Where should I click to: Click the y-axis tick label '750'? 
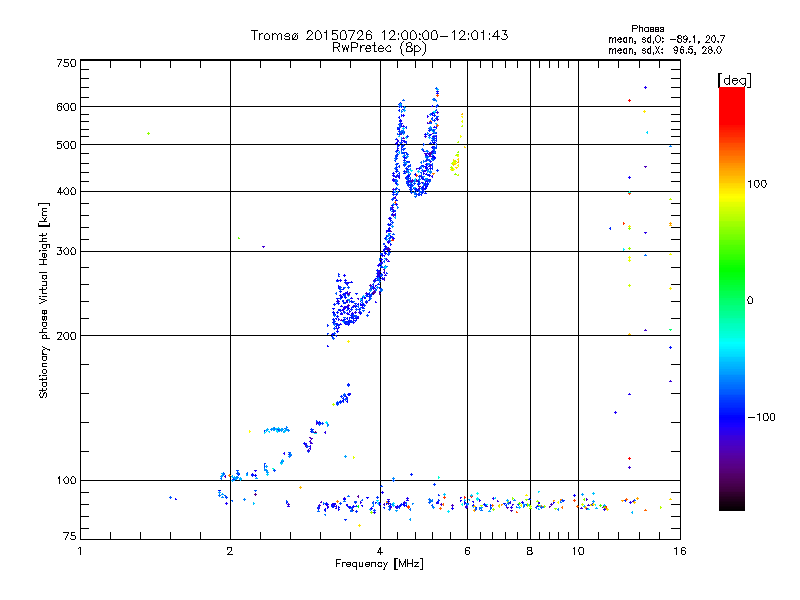click(x=66, y=63)
